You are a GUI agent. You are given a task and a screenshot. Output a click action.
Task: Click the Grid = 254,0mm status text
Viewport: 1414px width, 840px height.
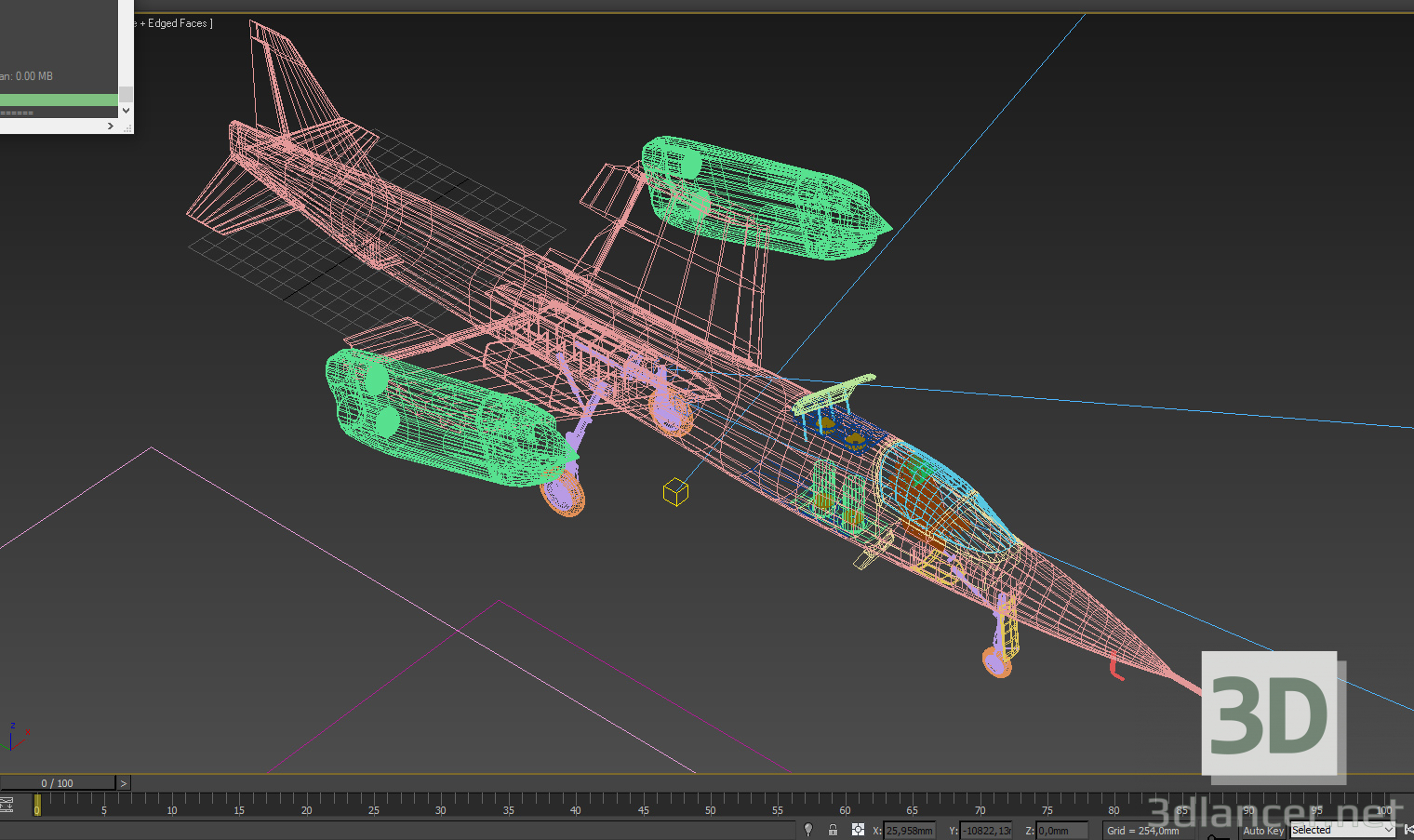pos(1142,831)
